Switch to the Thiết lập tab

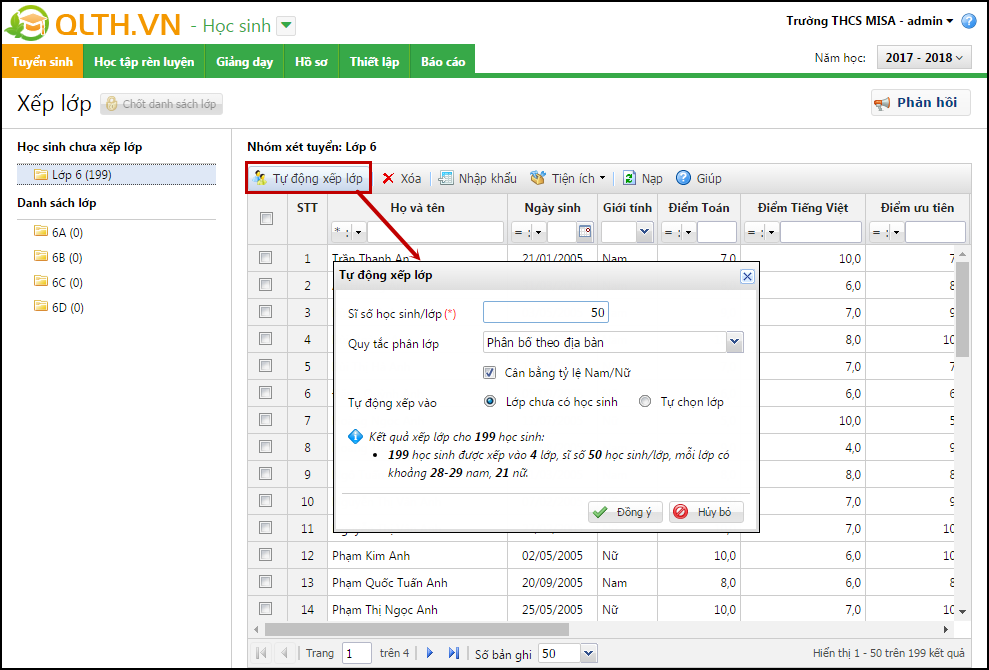coord(375,62)
